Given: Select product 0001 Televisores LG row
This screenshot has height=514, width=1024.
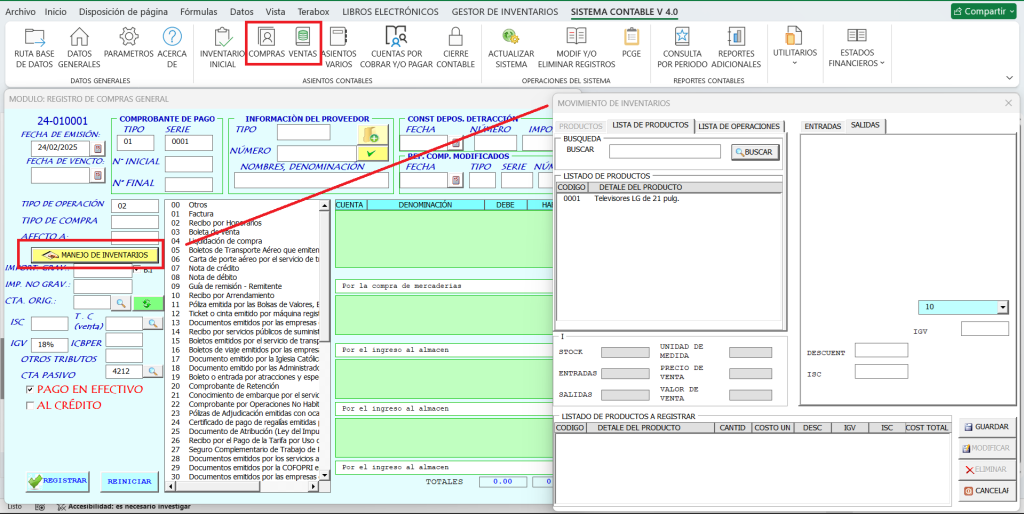Looking at the screenshot, I should (668, 199).
